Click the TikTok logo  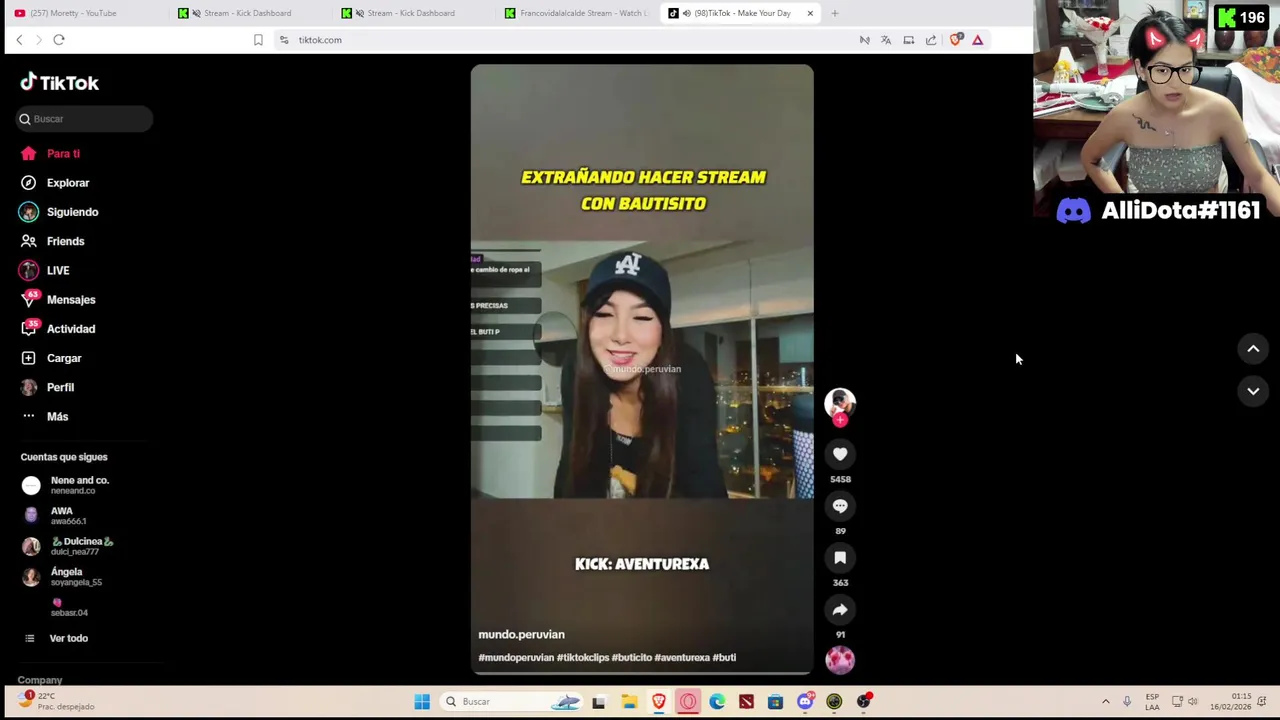[x=60, y=83]
